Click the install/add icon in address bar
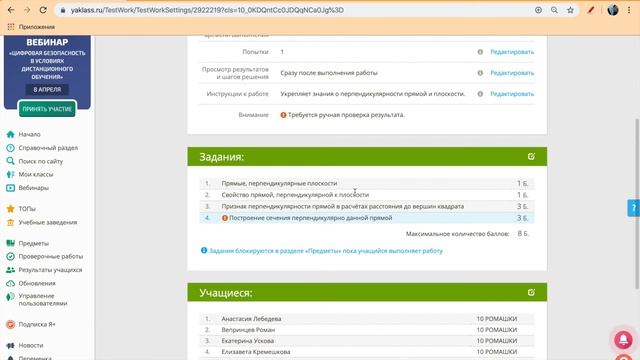This screenshot has height=360, width=640. pos(538,10)
